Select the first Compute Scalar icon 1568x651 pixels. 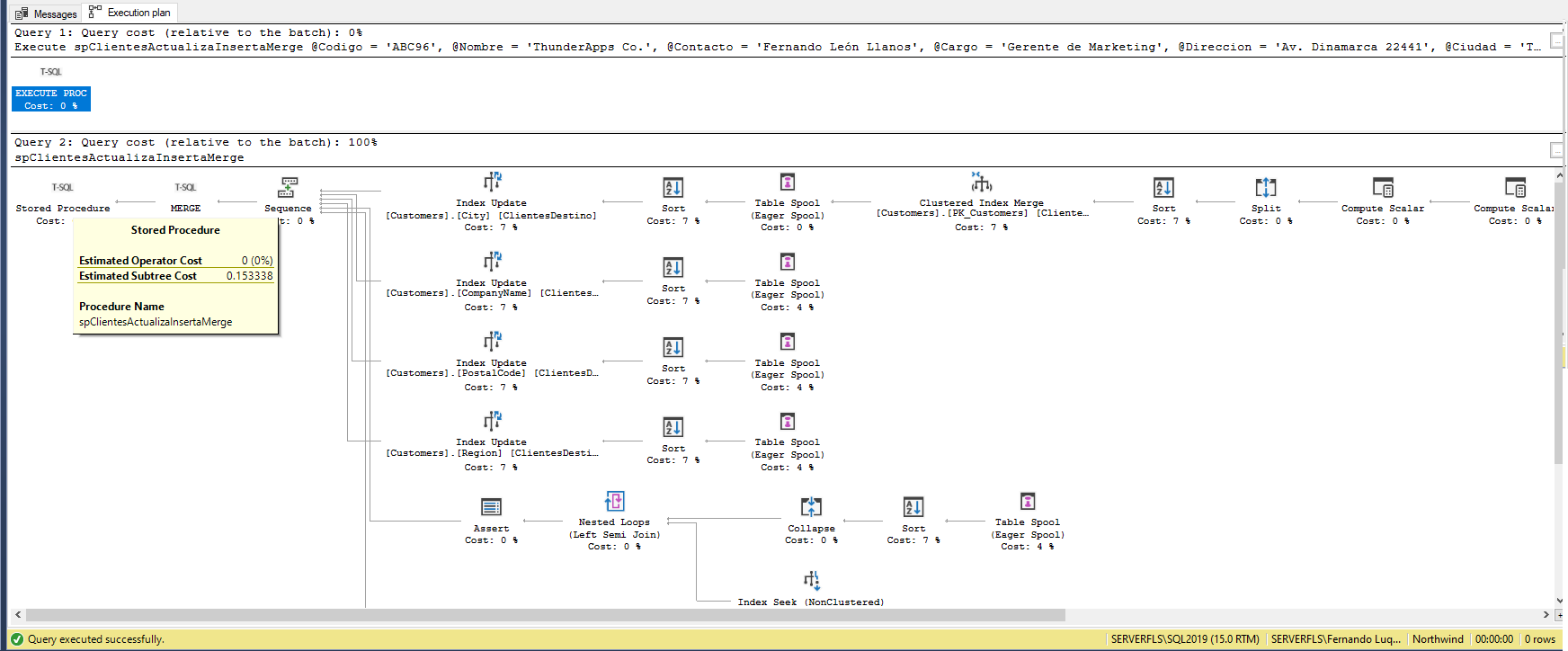click(1383, 188)
